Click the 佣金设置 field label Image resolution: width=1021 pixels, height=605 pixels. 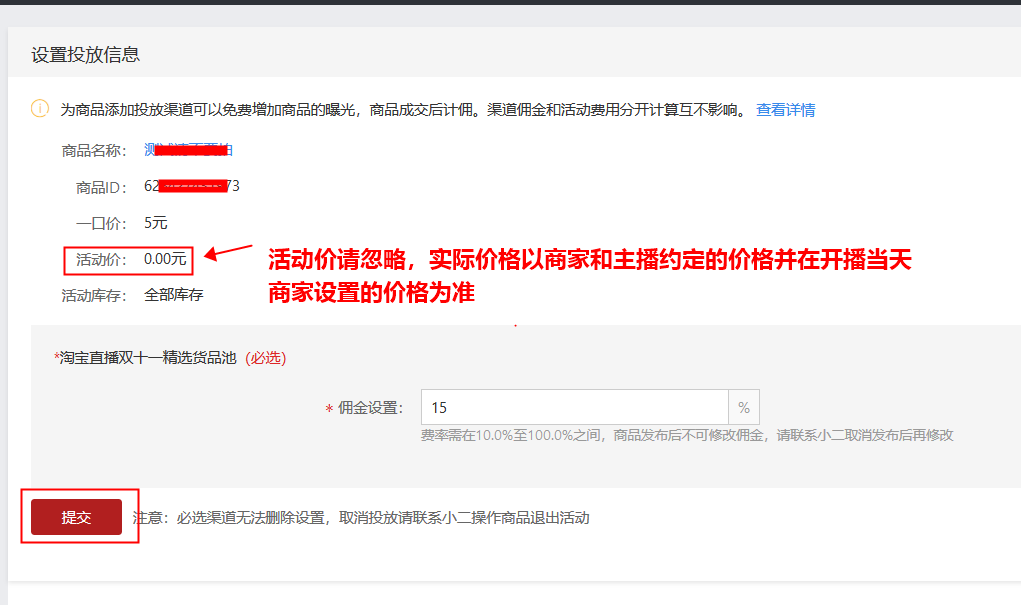(370, 408)
